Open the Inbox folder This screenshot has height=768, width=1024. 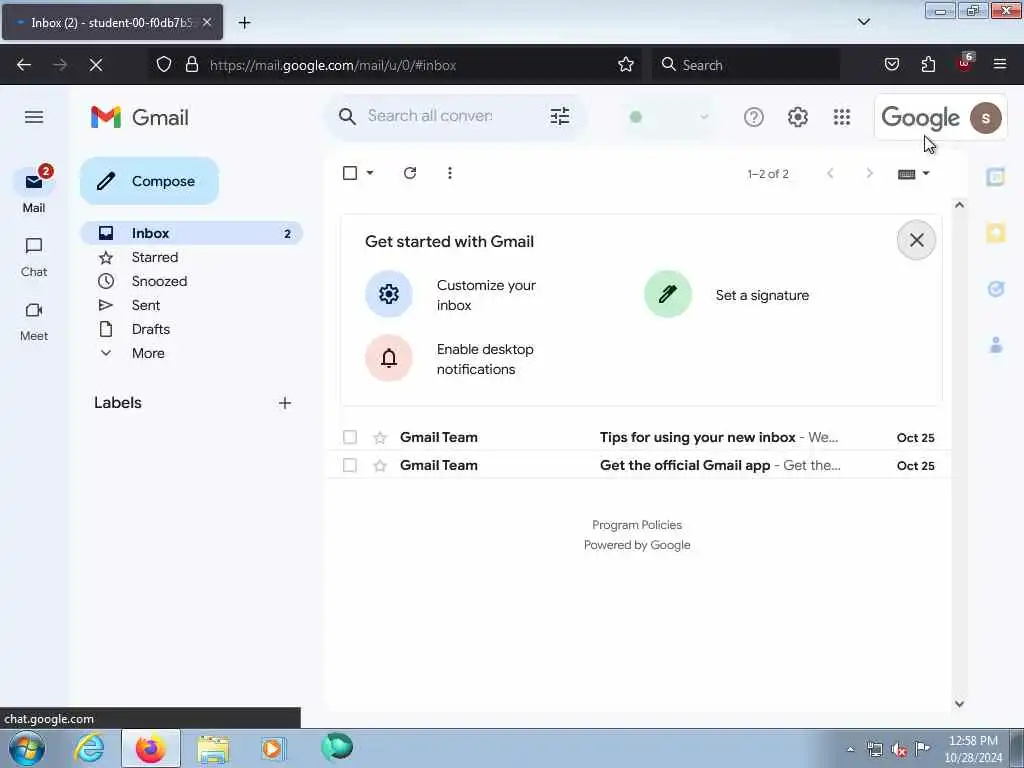point(191,233)
